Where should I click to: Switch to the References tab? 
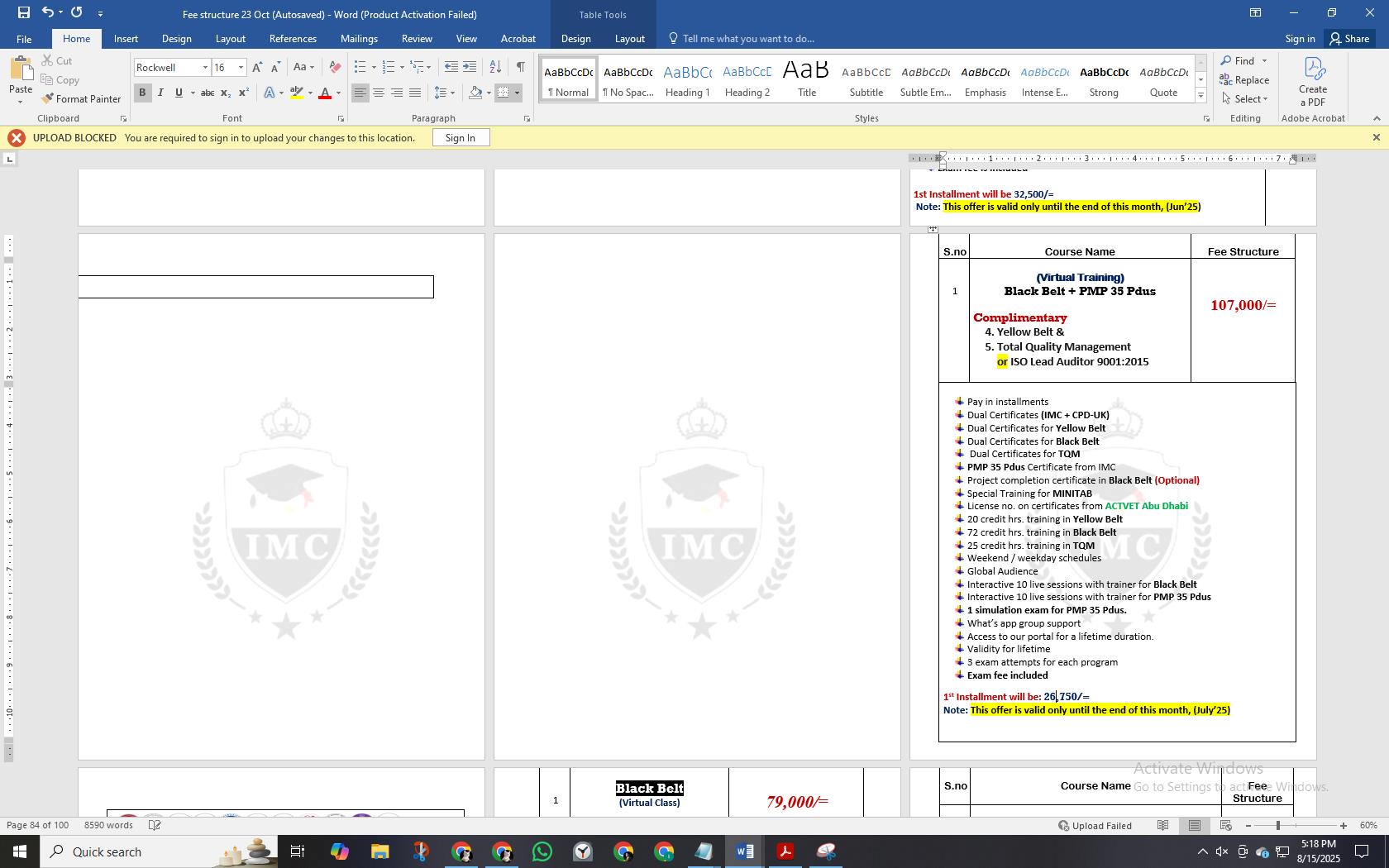tap(293, 39)
